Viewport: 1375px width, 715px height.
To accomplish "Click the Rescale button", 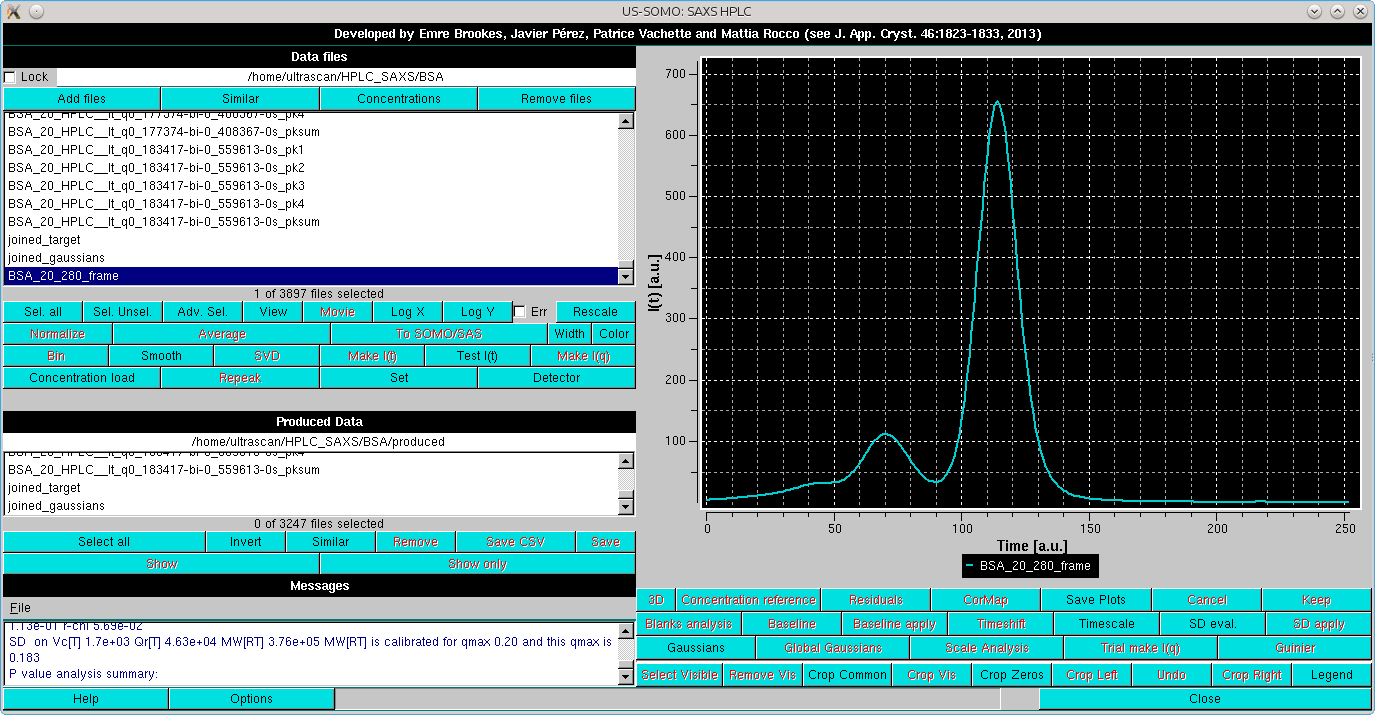I will click(x=595, y=312).
